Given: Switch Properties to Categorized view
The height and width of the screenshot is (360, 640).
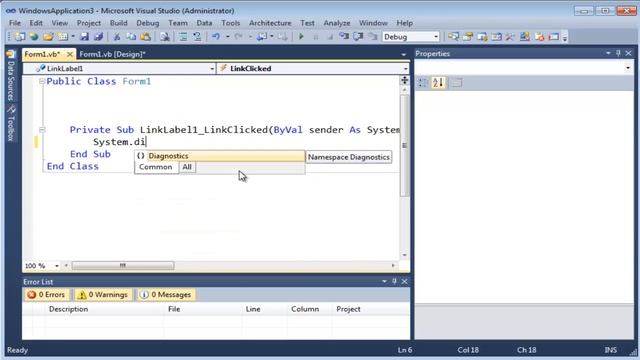Looking at the screenshot, I should click(x=423, y=83).
